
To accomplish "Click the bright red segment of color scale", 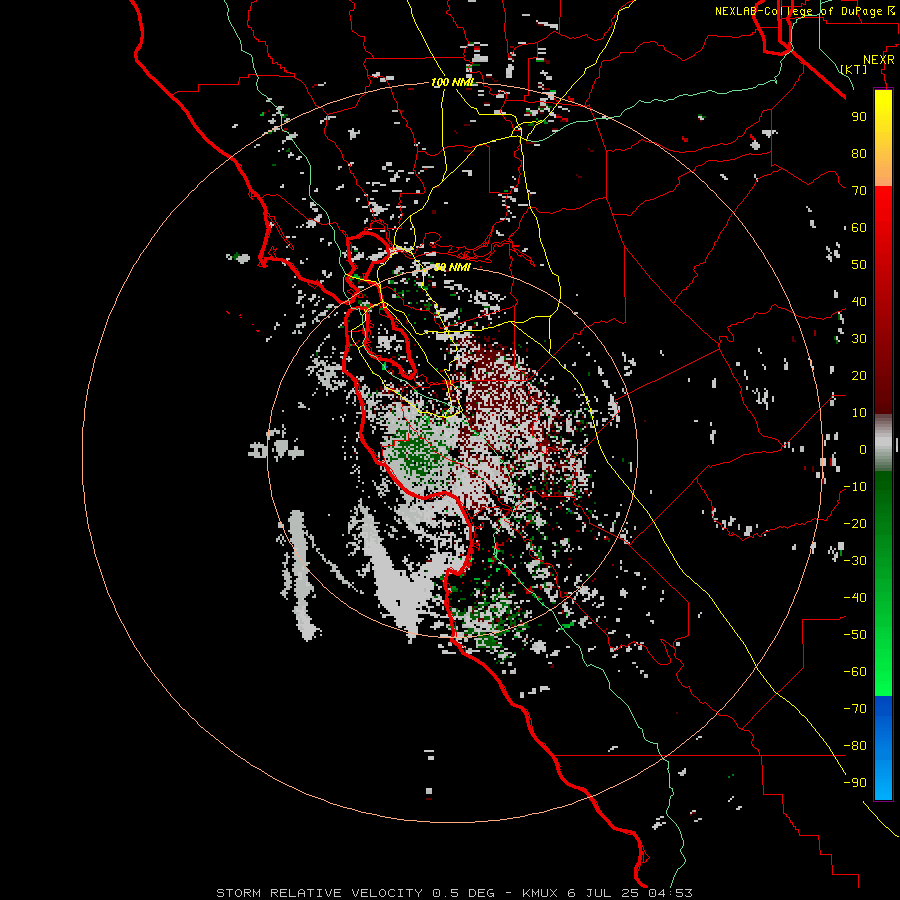I will point(883,210).
